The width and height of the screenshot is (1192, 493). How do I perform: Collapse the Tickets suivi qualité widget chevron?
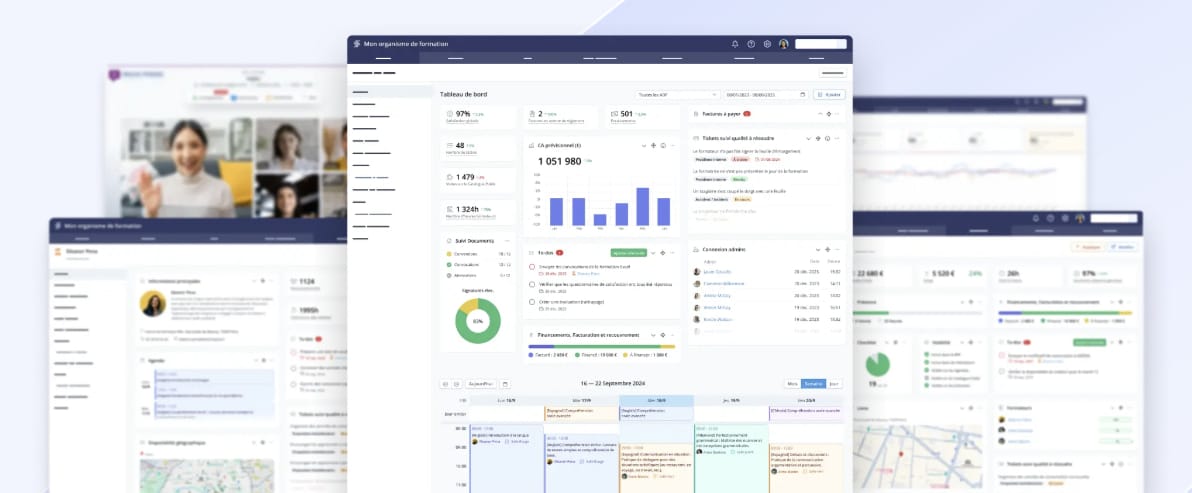806,138
